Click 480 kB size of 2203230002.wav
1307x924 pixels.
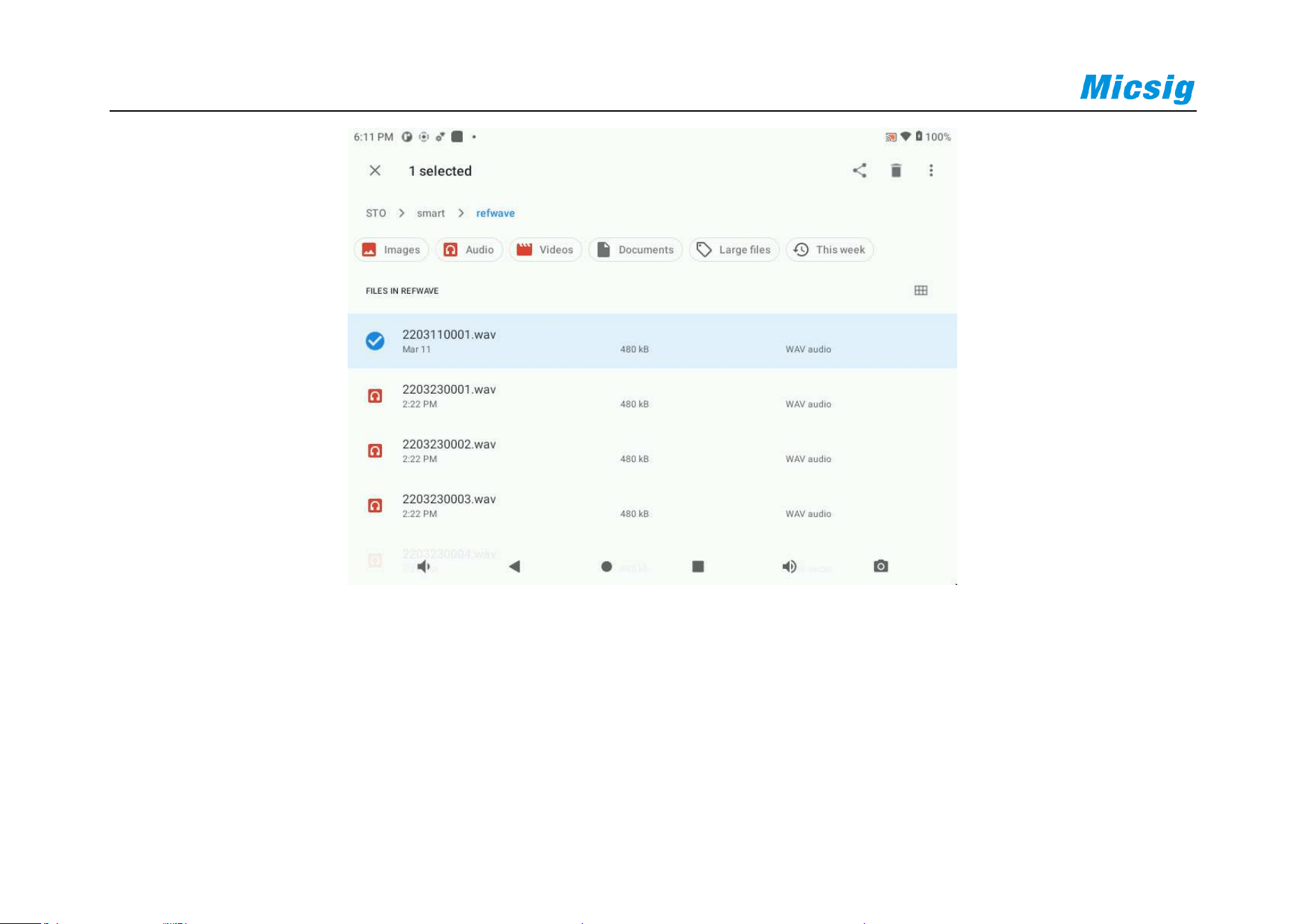[635, 459]
